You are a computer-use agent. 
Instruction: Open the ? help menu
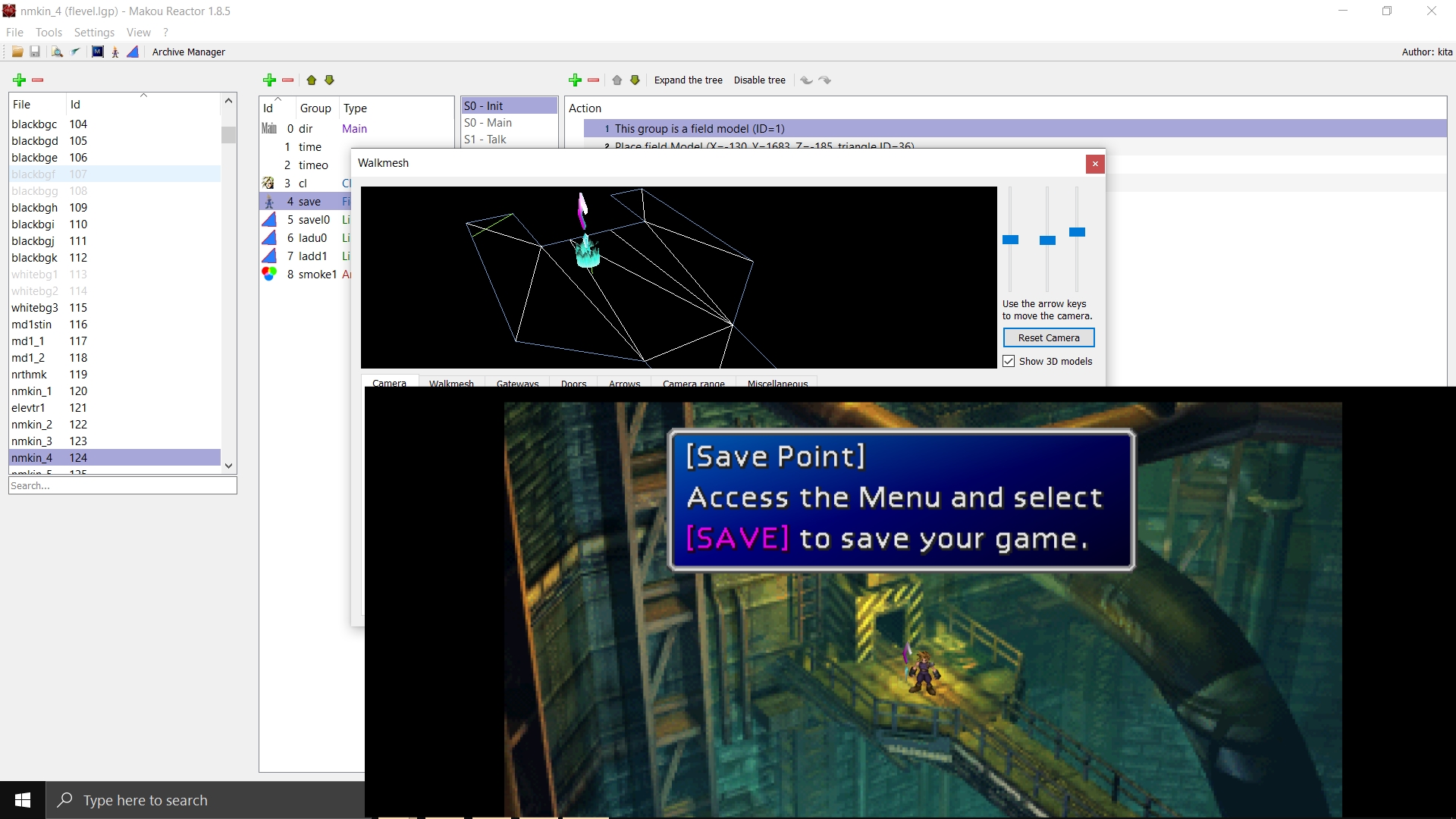(x=165, y=33)
